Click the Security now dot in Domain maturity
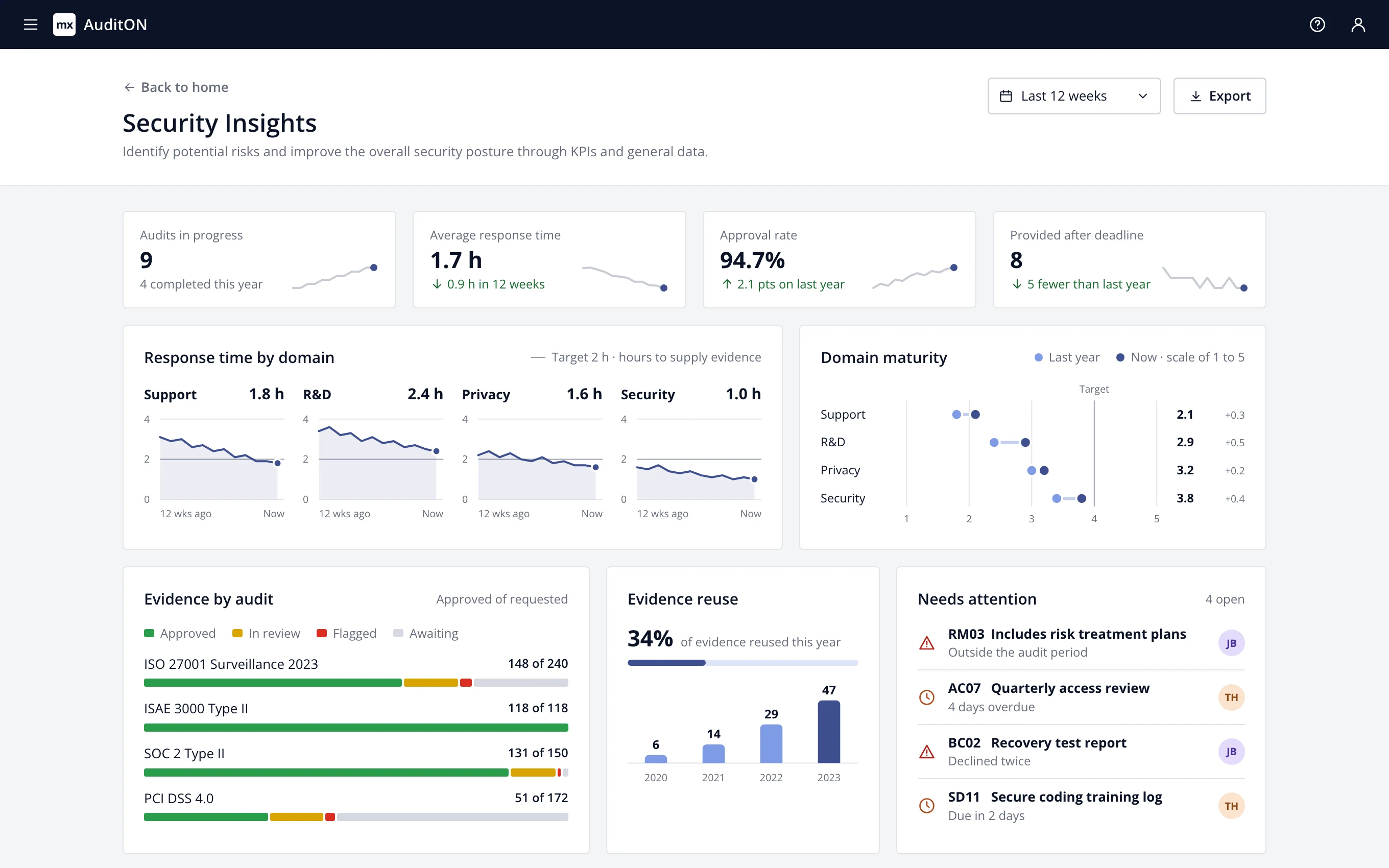The width and height of the screenshot is (1389, 868). point(1082,498)
